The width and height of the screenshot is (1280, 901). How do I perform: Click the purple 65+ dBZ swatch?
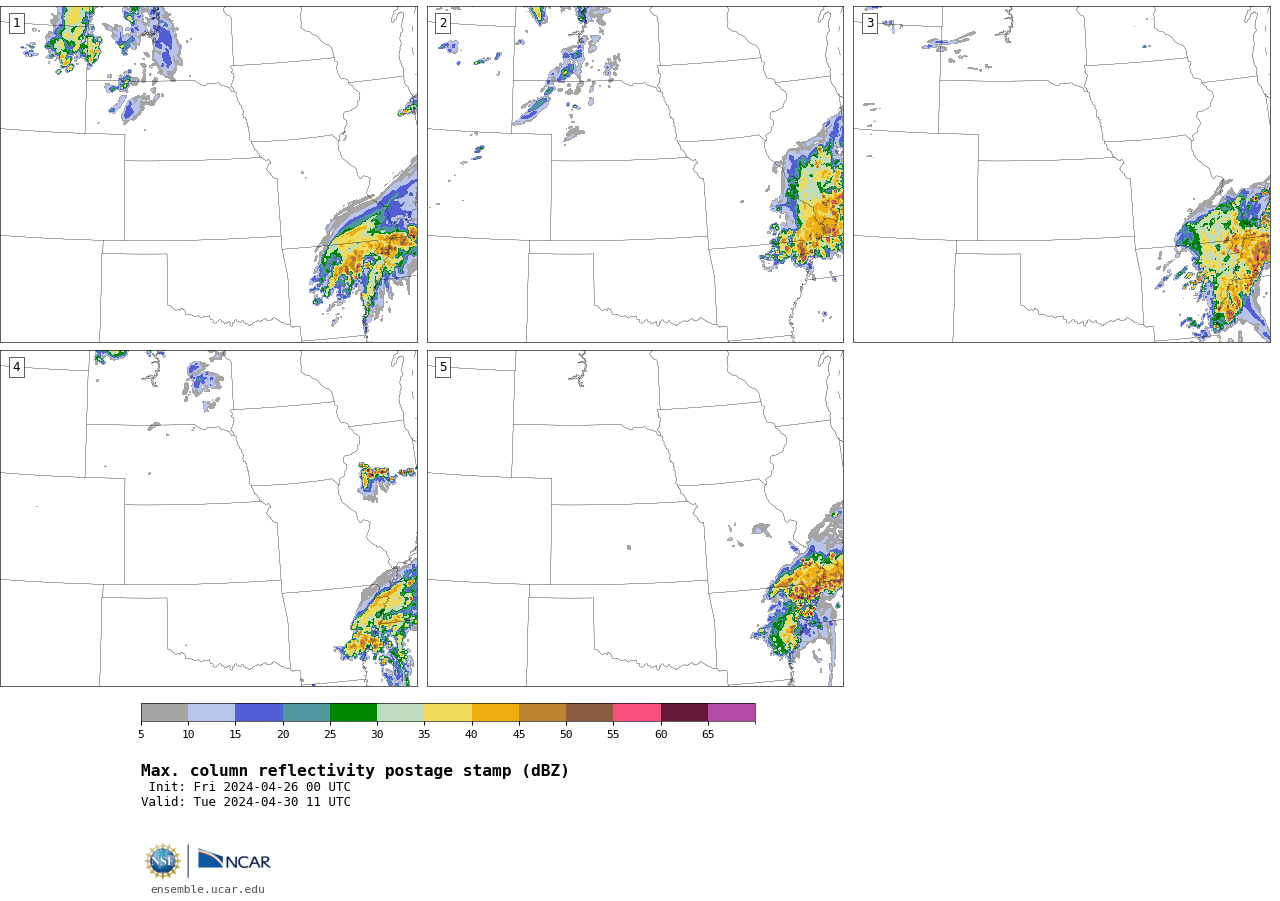click(731, 712)
